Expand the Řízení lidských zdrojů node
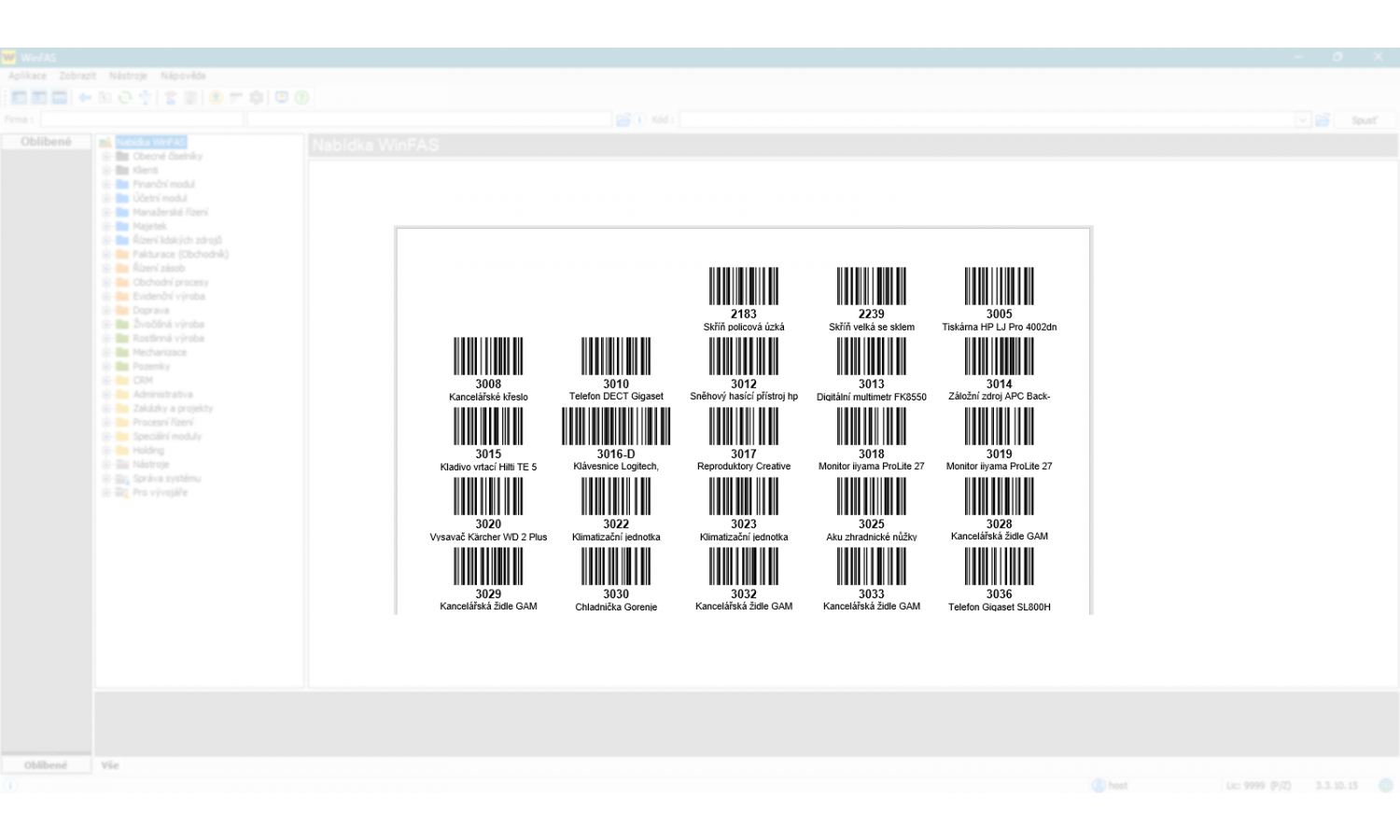 coord(106,240)
